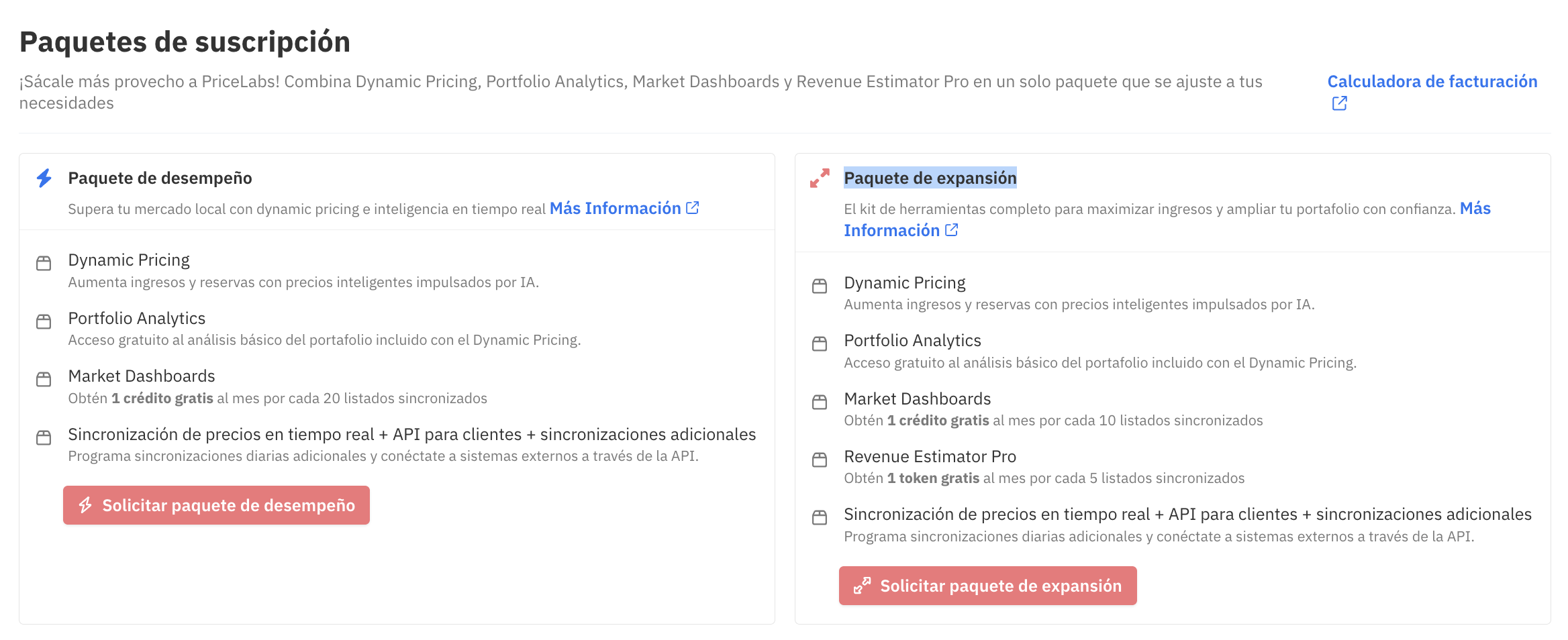1568x640 pixels.
Task: Click the package icon beside left Dynamic Pricing
Action: click(44, 263)
